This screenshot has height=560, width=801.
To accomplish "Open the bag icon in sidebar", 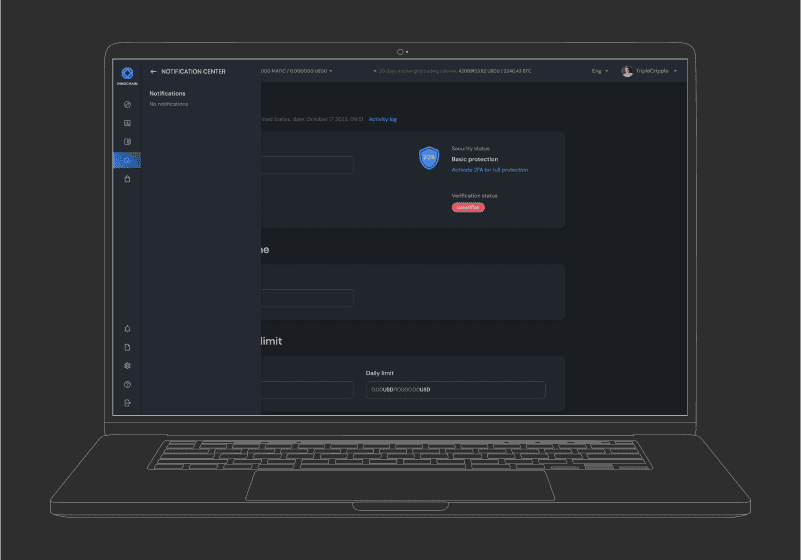I will pyautogui.click(x=127, y=179).
